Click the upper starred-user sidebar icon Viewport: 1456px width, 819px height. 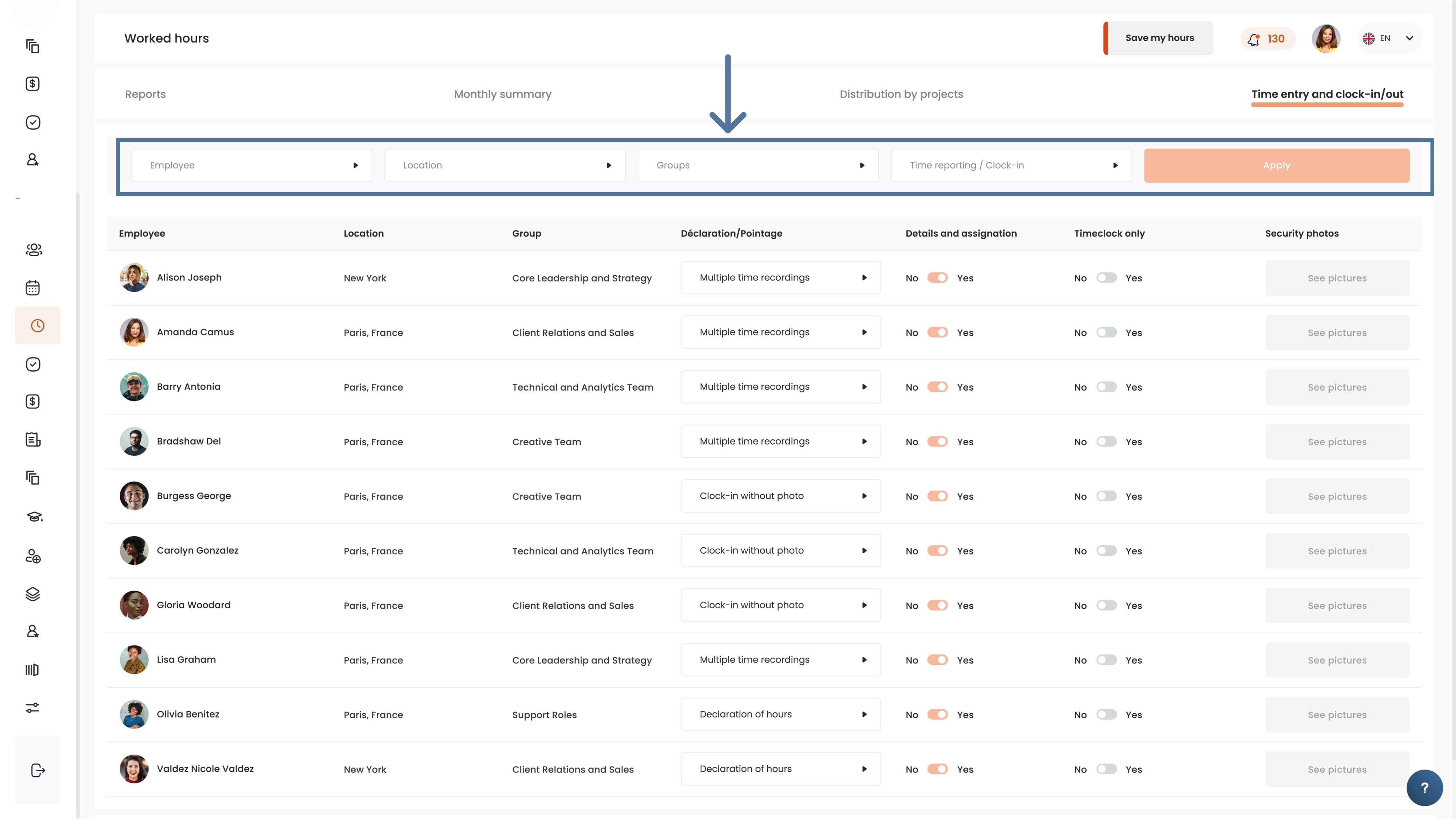tap(33, 159)
